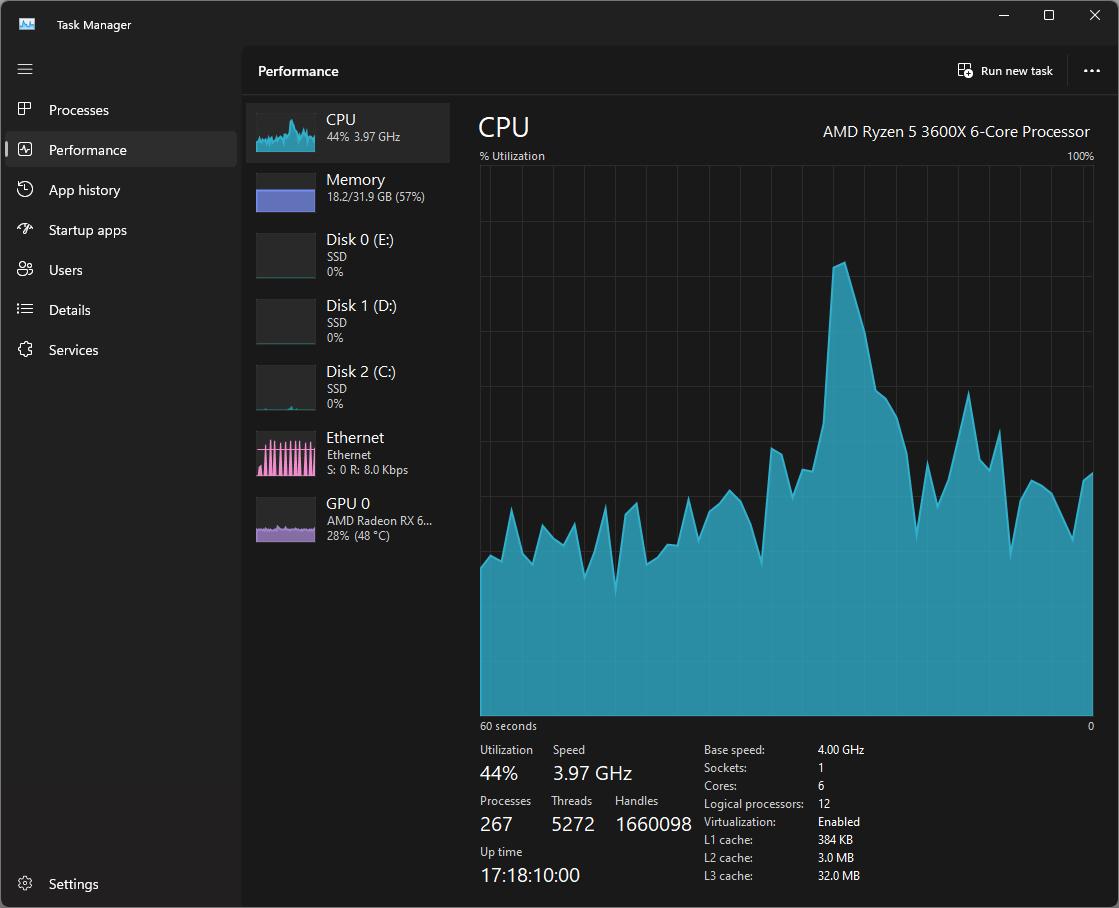Click the Details list icon
Screen dimensions: 1119x908
(25, 309)
